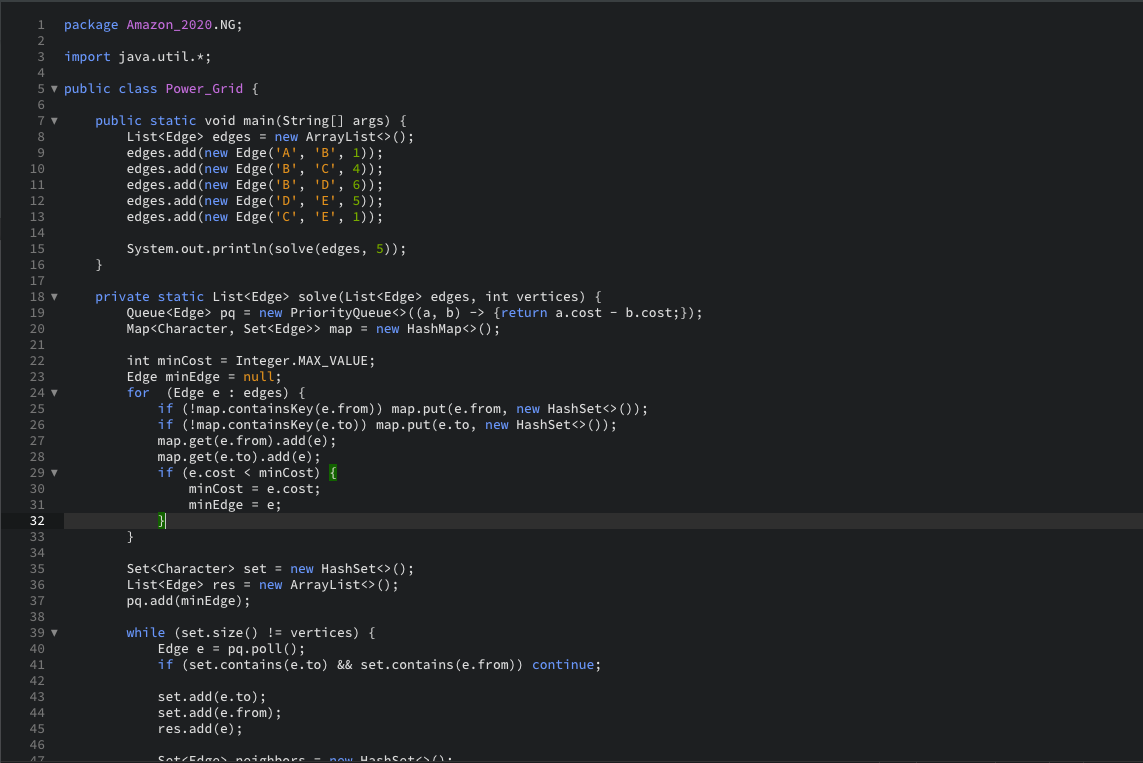Viewport: 1143px width, 763px height.
Task: Click HashMap<>() on line 20
Action: tap(450, 329)
